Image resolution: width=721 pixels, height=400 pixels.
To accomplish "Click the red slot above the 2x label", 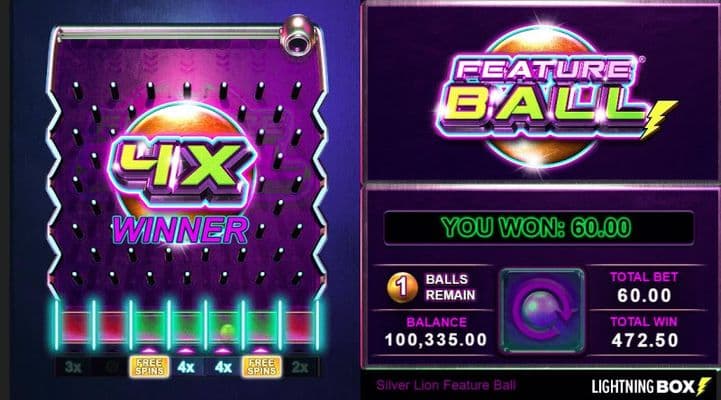I will tap(298, 327).
